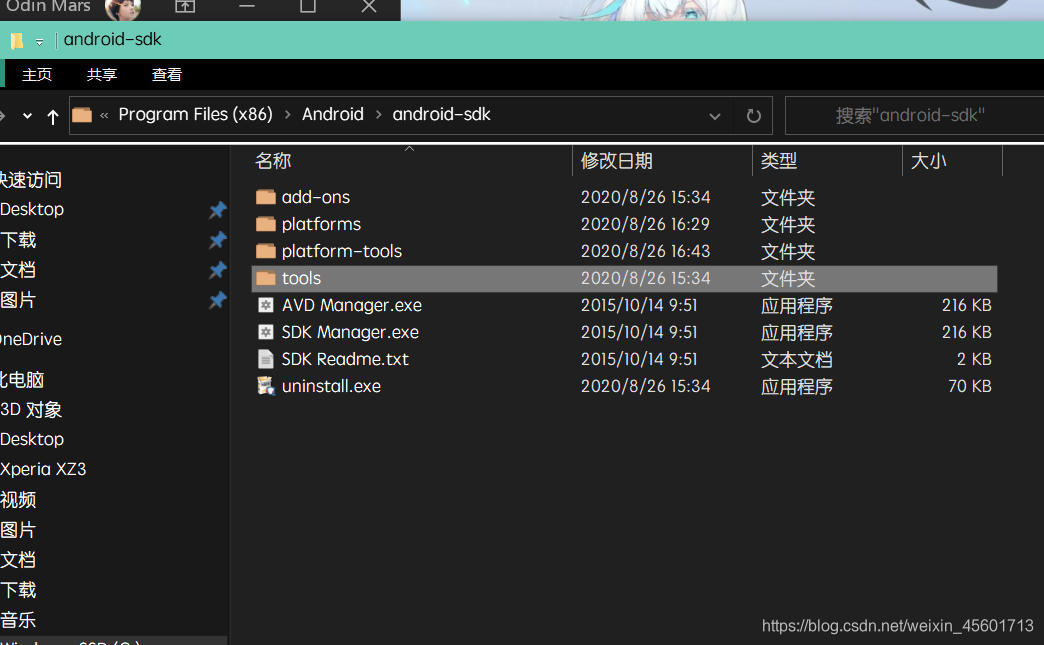Select 此电脑 in navigation pane
The height and width of the screenshot is (645, 1044).
click(22, 380)
